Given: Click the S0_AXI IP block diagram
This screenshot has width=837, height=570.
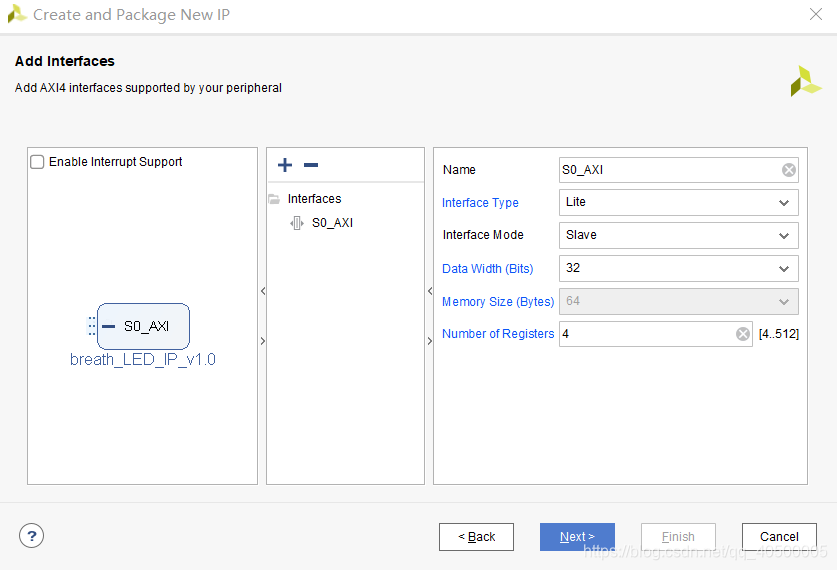Looking at the screenshot, I should (x=143, y=326).
